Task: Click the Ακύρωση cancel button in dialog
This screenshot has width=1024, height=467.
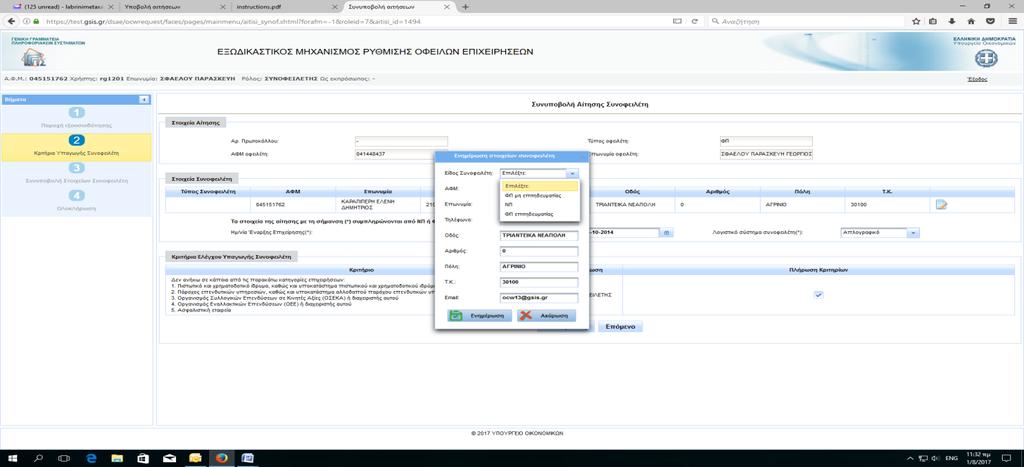Action: click(x=547, y=315)
